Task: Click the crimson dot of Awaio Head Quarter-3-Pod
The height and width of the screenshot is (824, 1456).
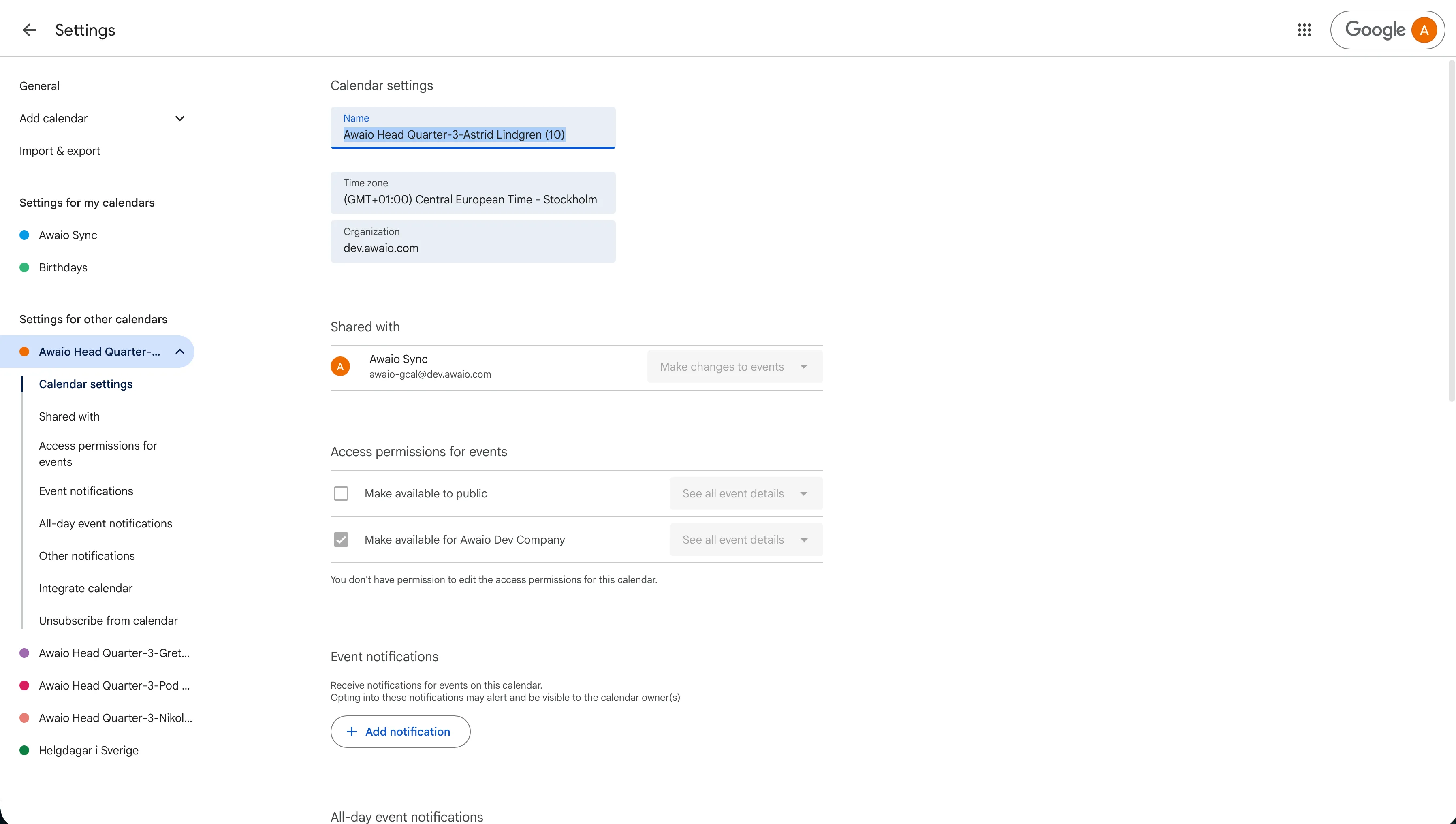Action: [24, 685]
